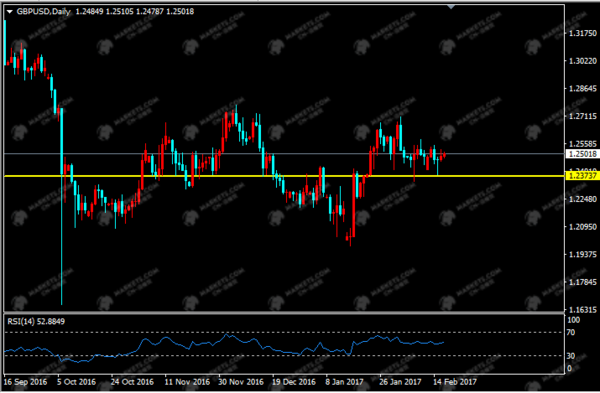
Task: Click the 1.31750 price axis label
Action: [583, 33]
